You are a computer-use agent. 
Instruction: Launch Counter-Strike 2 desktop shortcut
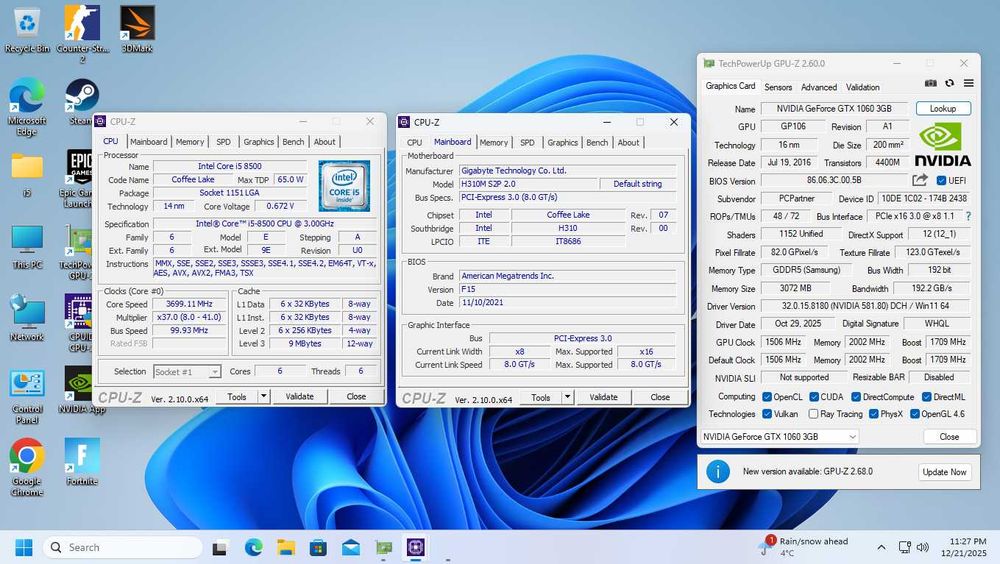click(x=82, y=33)
